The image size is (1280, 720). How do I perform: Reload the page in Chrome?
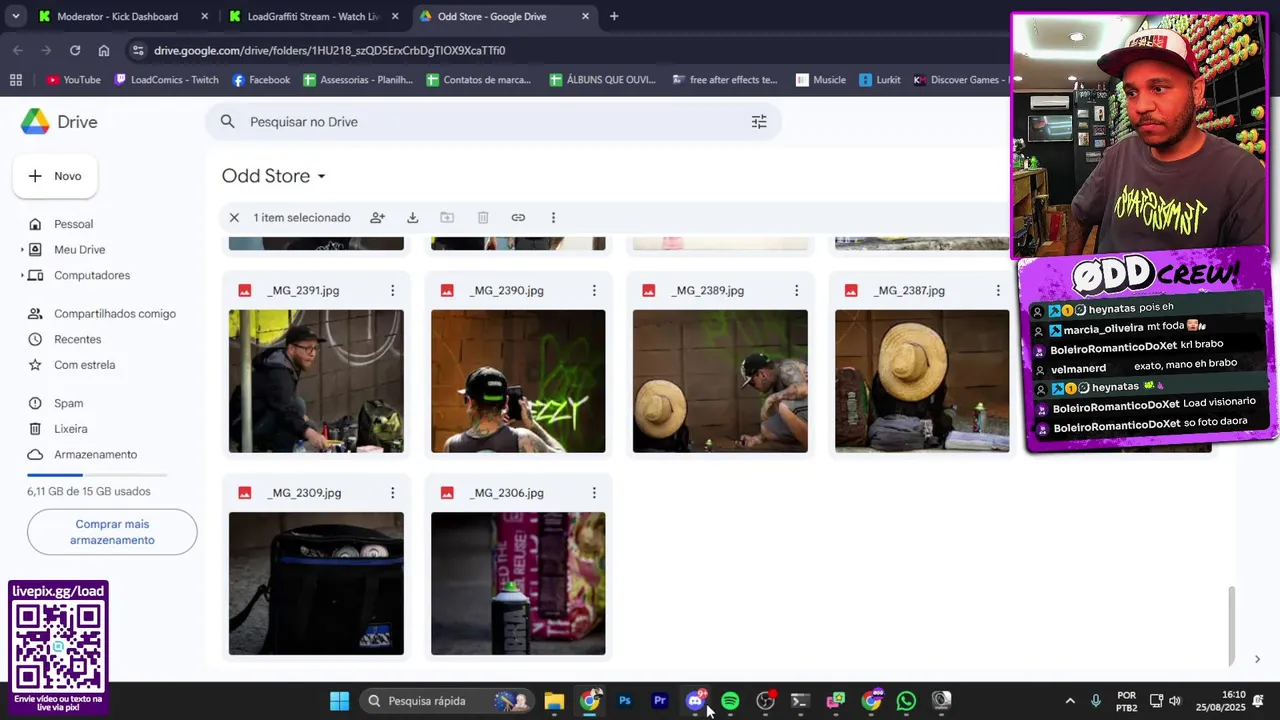coord(75,50)
